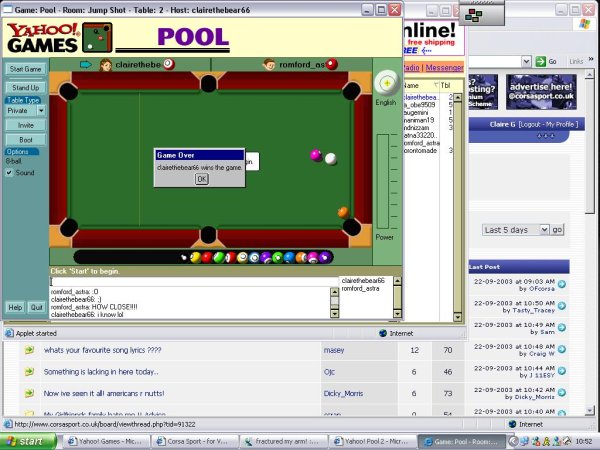This screenshot has width=600, height=450.
Task: Click the orange ball near corner pocket
Action: 343,212
